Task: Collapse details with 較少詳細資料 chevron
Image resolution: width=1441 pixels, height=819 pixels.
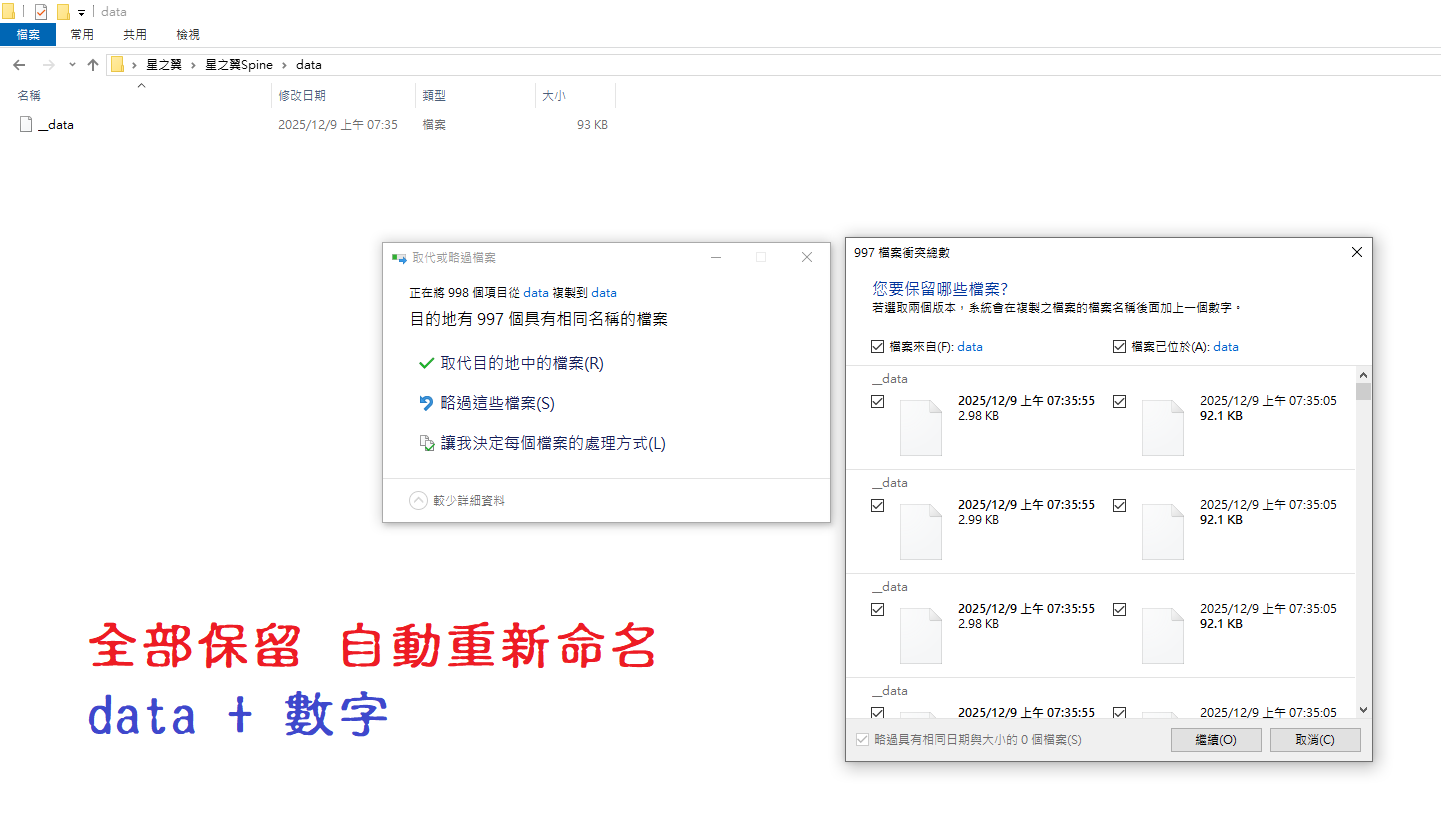Action: (419, 500)
